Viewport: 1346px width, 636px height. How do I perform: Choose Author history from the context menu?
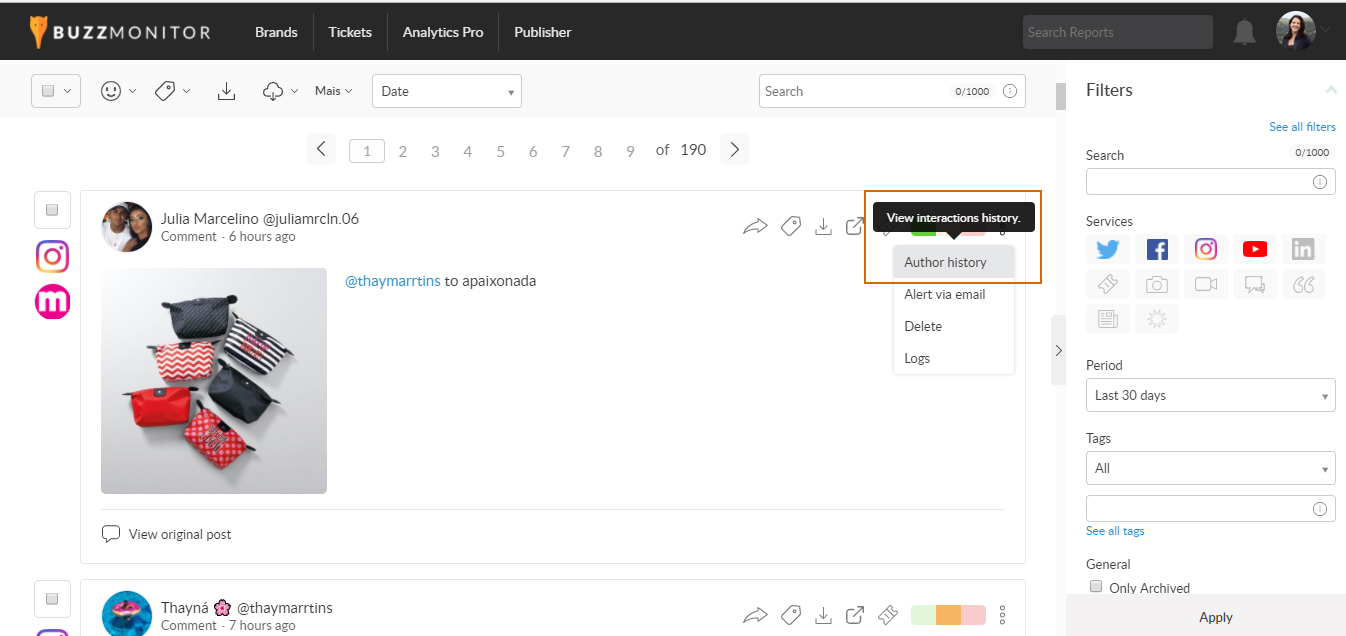click(x=946, y=262)
